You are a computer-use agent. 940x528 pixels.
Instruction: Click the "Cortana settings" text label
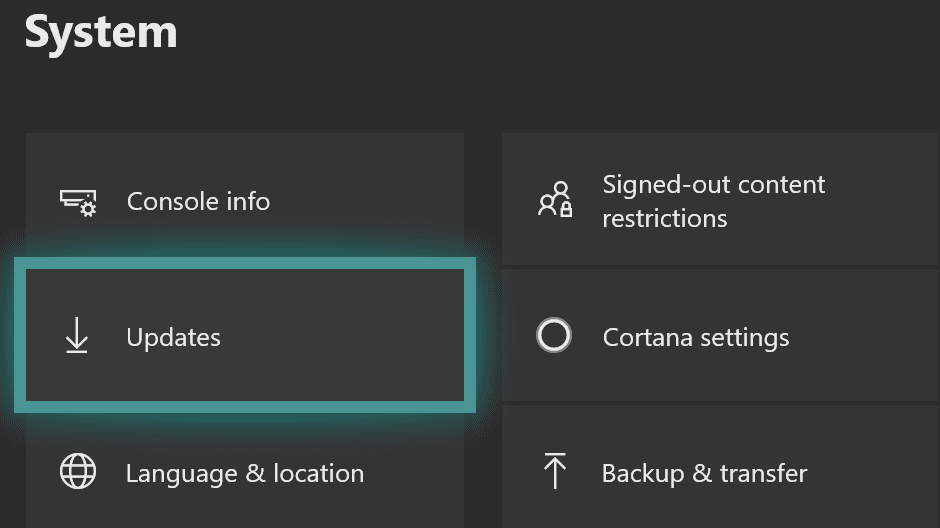(695, 337)
